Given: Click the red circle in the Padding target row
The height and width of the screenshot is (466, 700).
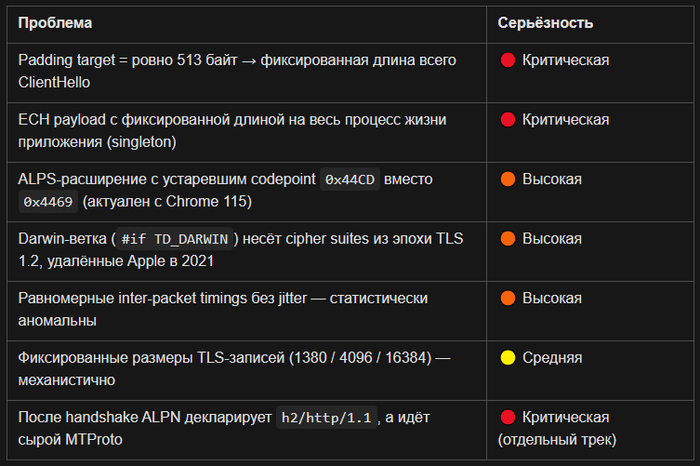Looking at the screenshot, I should [x=507, y=60].
